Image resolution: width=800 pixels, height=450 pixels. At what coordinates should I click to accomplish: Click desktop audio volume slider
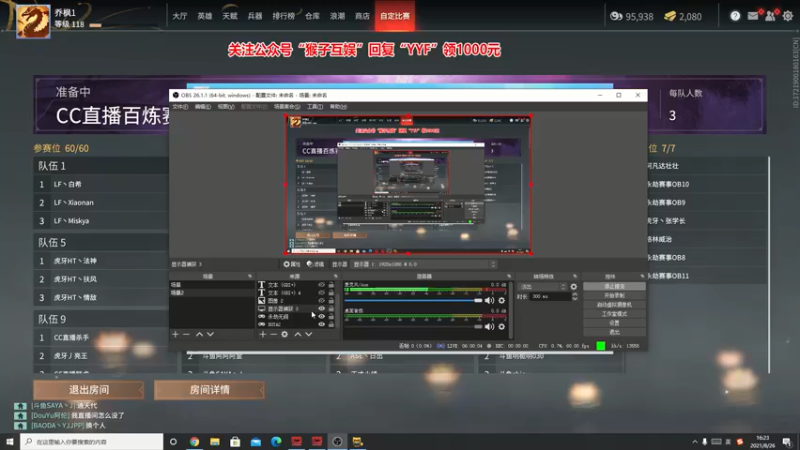pos(413,327)
